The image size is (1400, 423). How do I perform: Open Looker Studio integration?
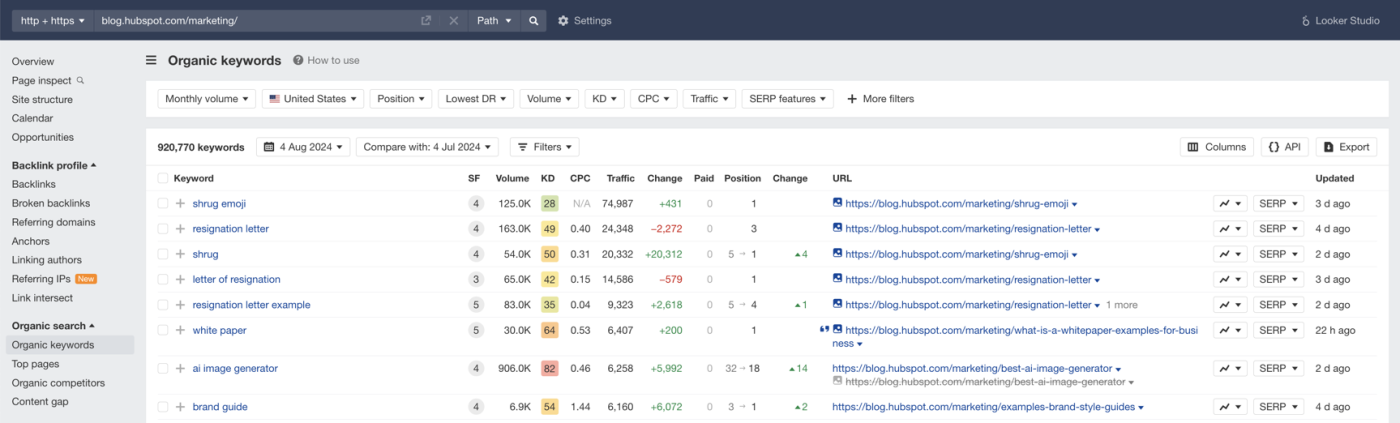[x=1342, y=20]
